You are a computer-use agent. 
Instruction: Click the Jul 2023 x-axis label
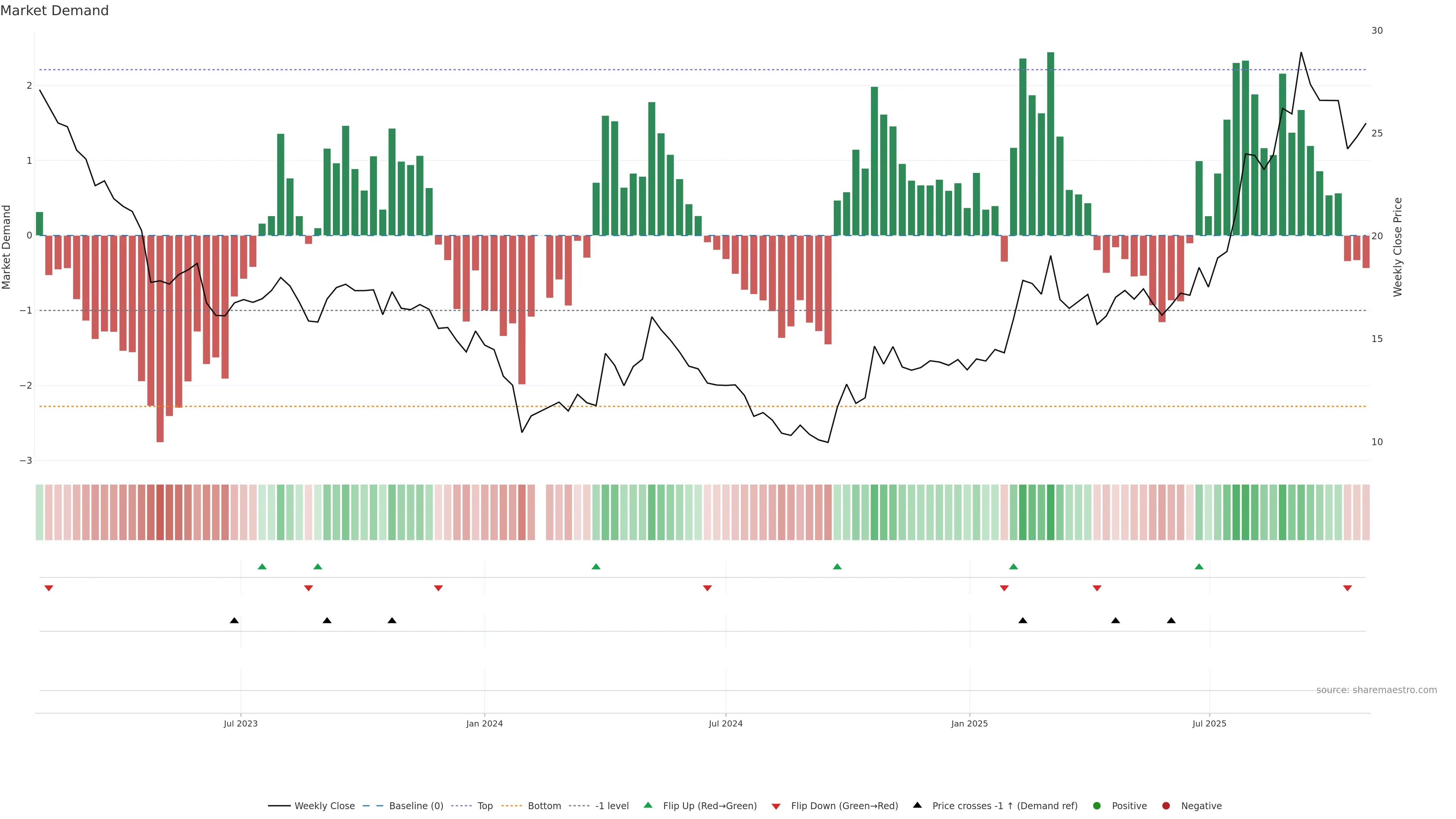point(240,723)
